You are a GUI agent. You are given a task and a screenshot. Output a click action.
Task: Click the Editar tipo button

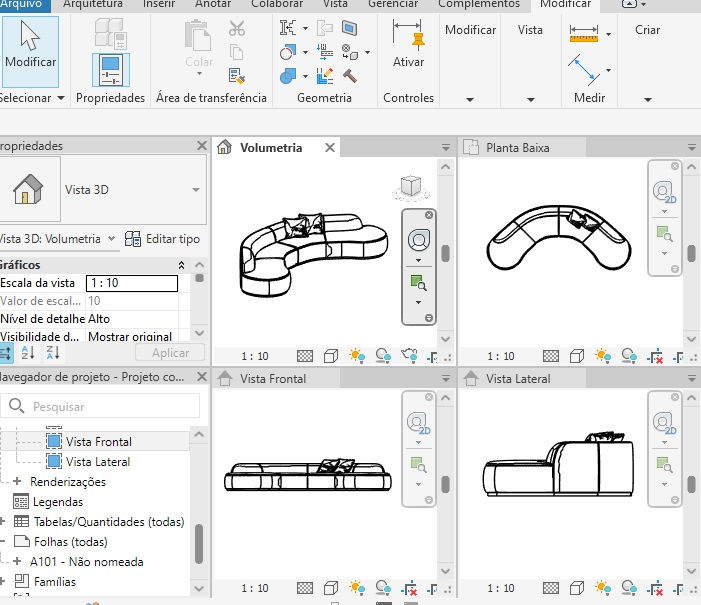[x=162, y=239]
